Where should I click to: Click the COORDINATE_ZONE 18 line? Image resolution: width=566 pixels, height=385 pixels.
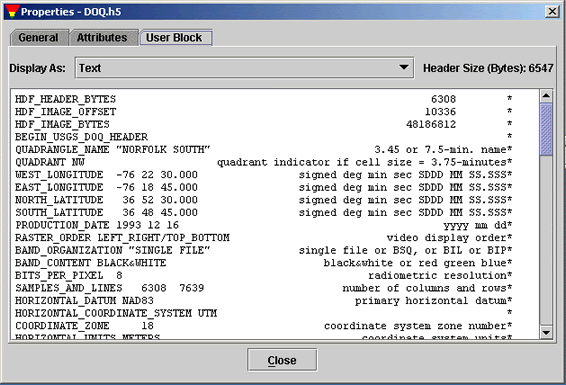click(264, 325)
